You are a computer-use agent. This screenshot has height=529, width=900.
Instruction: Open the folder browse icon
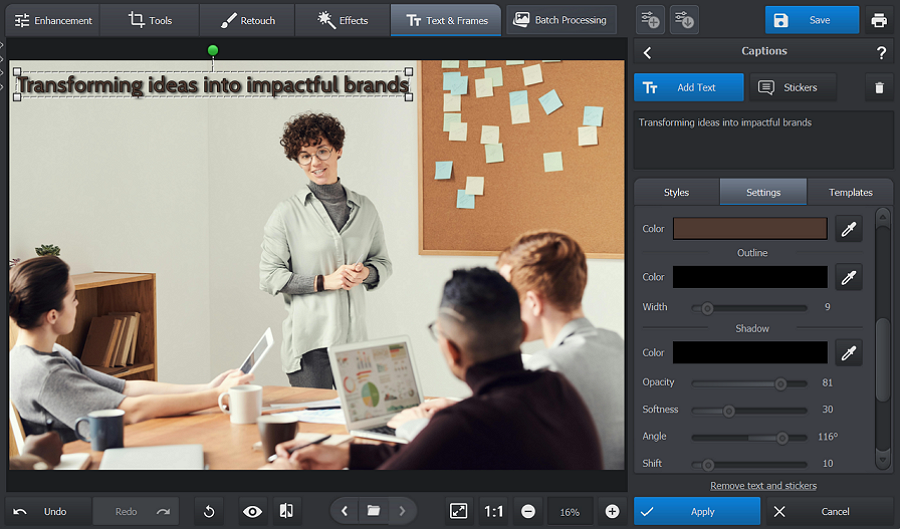(x=373, y=511)
